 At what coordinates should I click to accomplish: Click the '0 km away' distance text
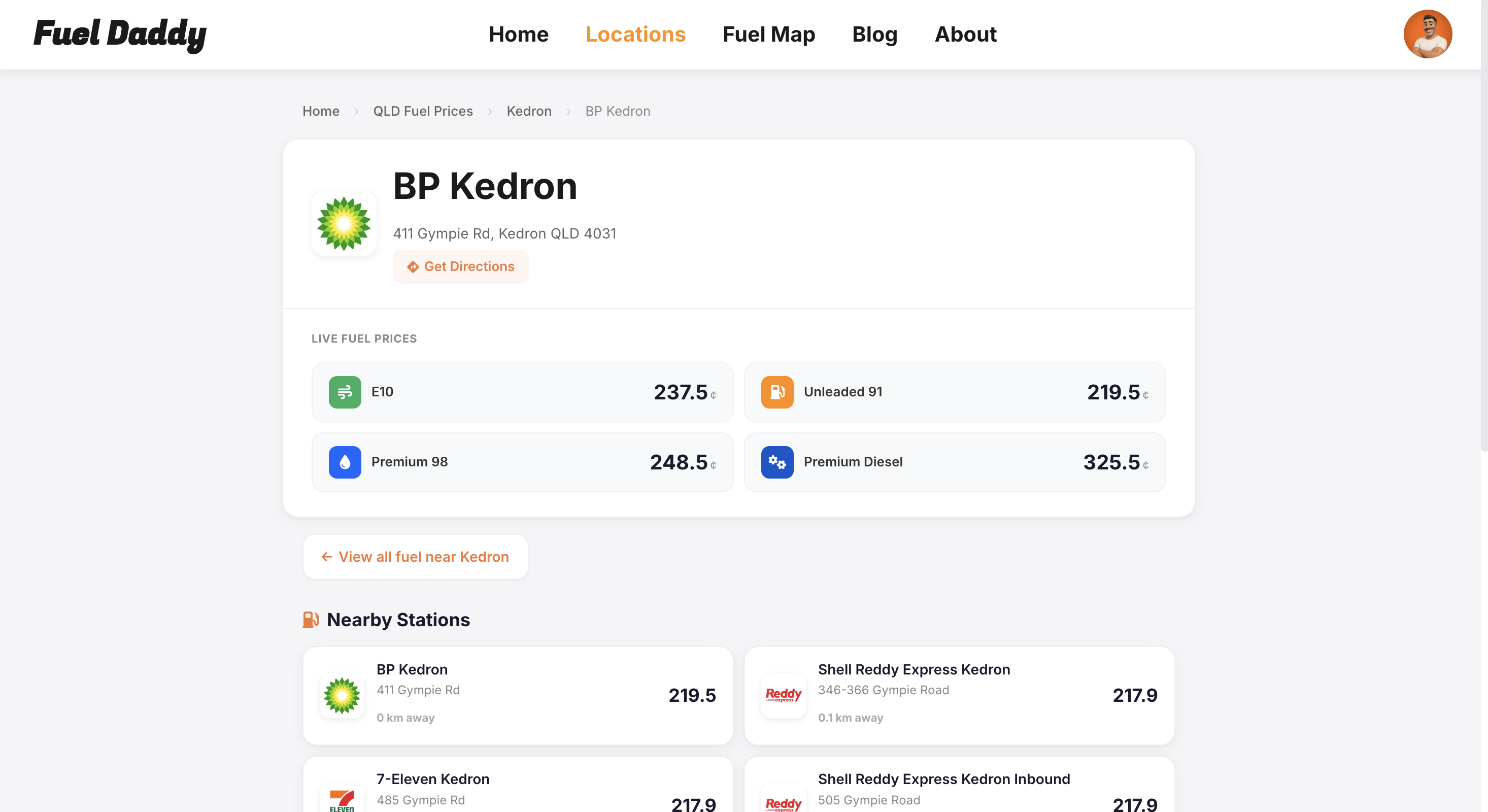click(405, 717)
